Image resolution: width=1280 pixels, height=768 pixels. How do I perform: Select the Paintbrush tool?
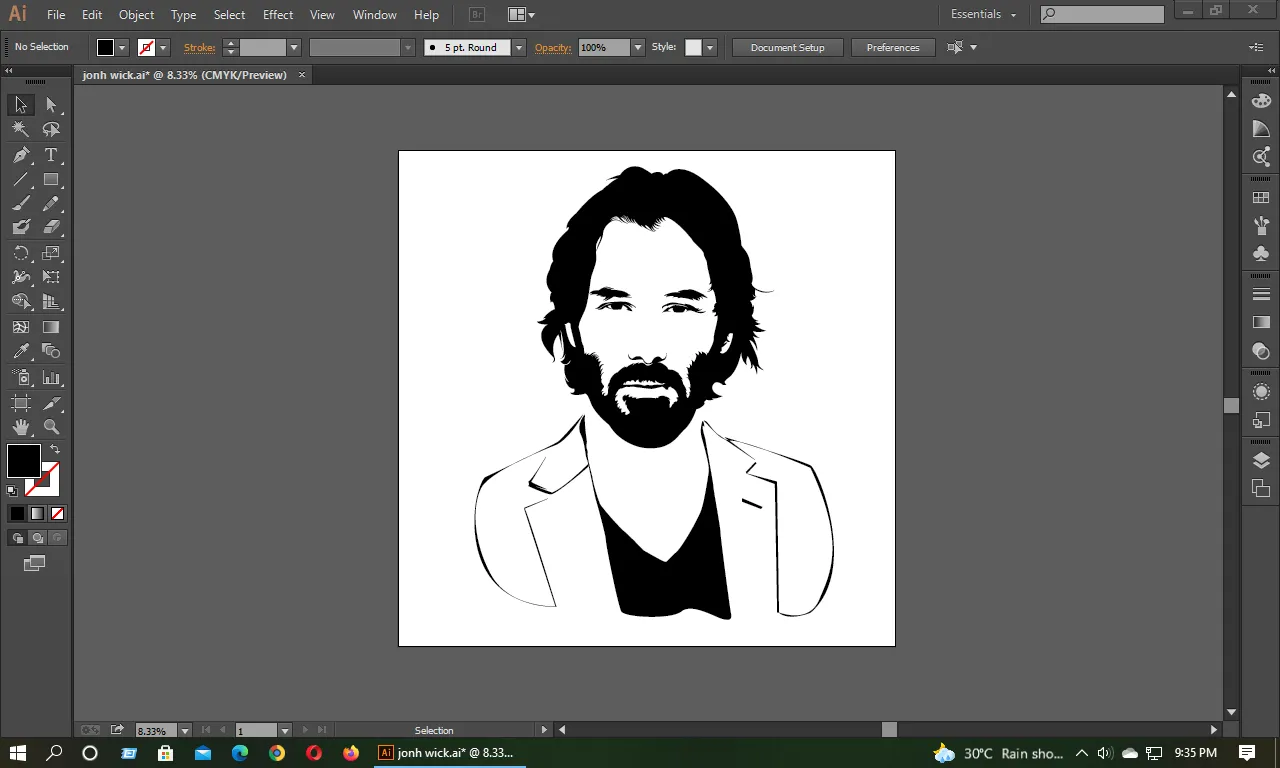pos(21,203)
